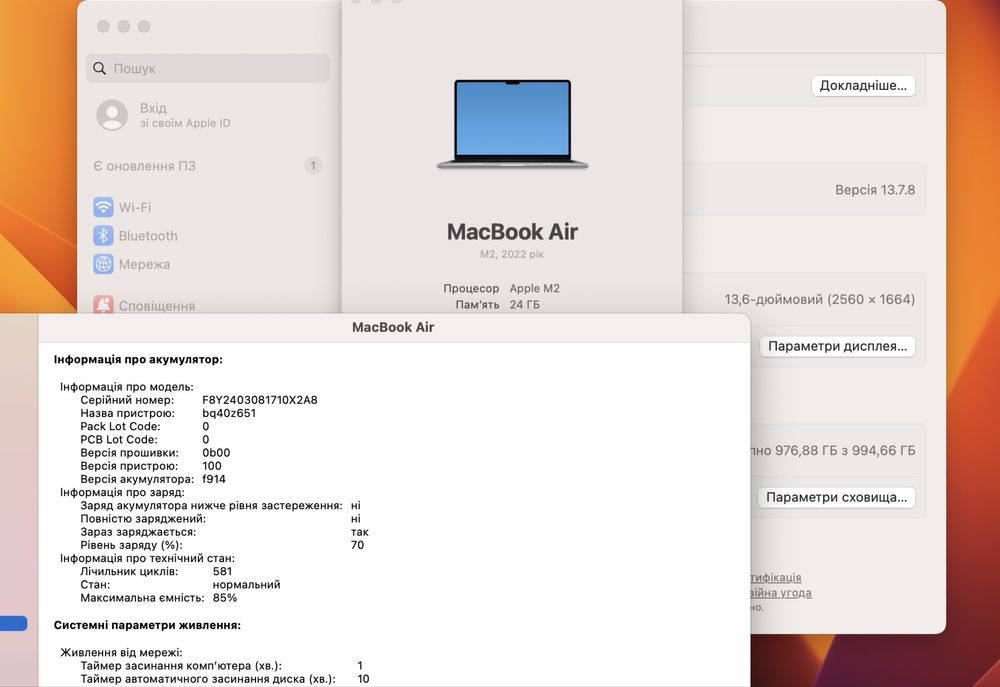Click the Параметри дисплея... button
Screen dimensions: 1000x687
pos(837,346)
